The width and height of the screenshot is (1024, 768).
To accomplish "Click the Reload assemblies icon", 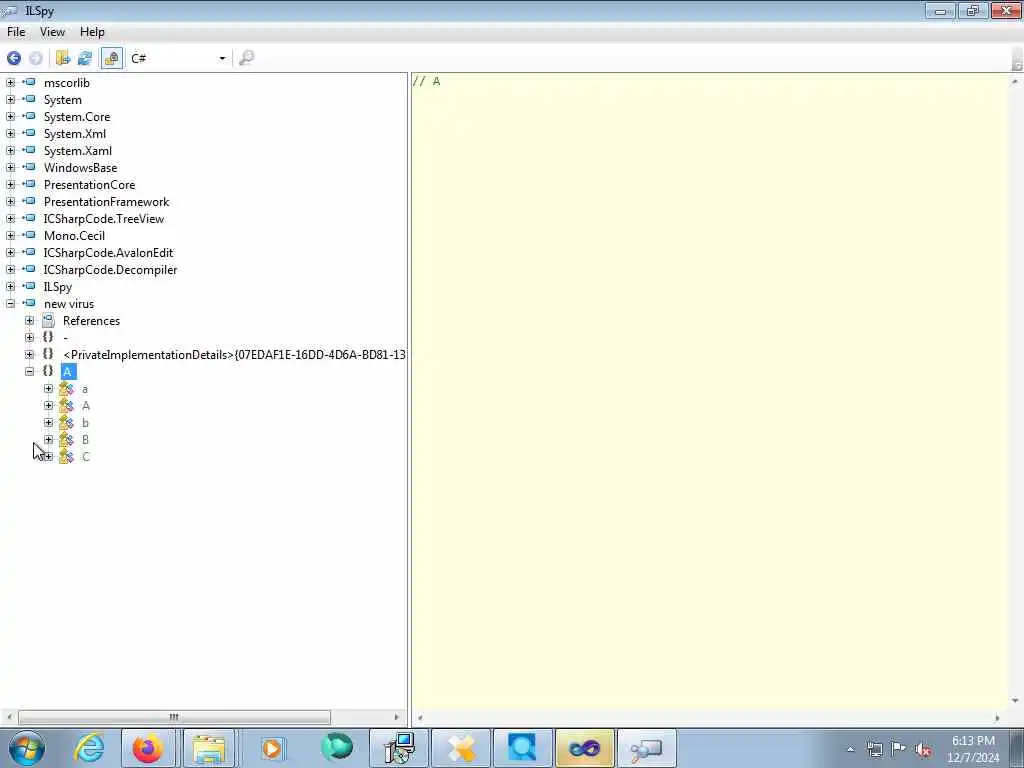I will click(85, 58).
